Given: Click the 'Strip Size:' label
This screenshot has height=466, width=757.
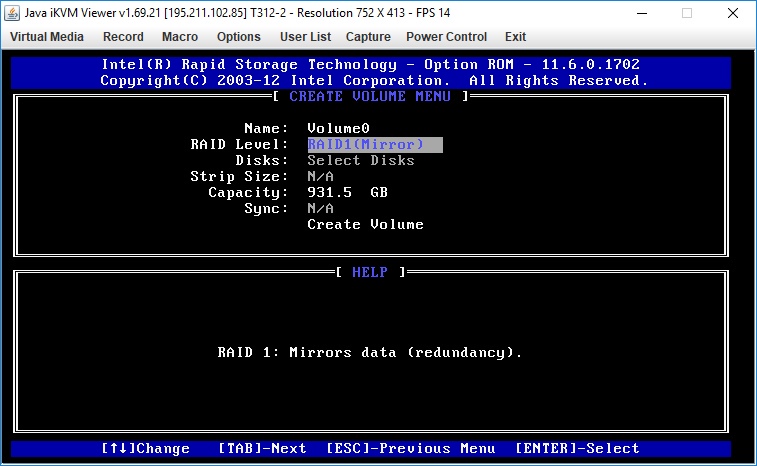Looking at the screenshot, I should coord(239,176).
